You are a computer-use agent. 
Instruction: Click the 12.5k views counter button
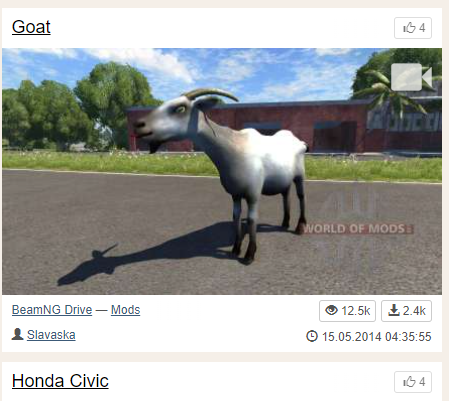(347, 311)
